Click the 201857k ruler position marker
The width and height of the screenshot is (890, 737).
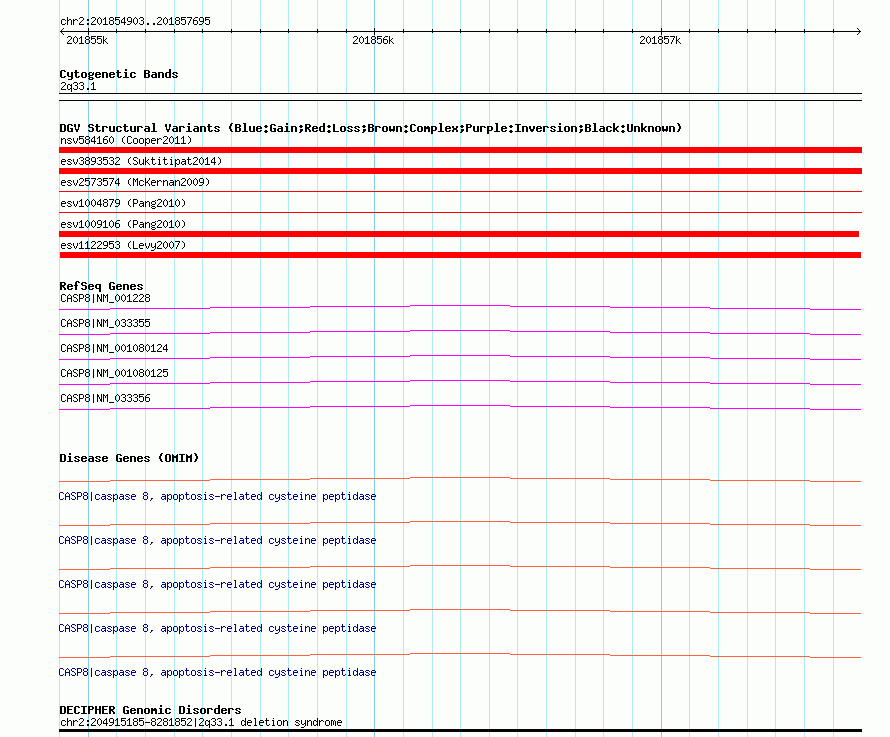[660, 40]
